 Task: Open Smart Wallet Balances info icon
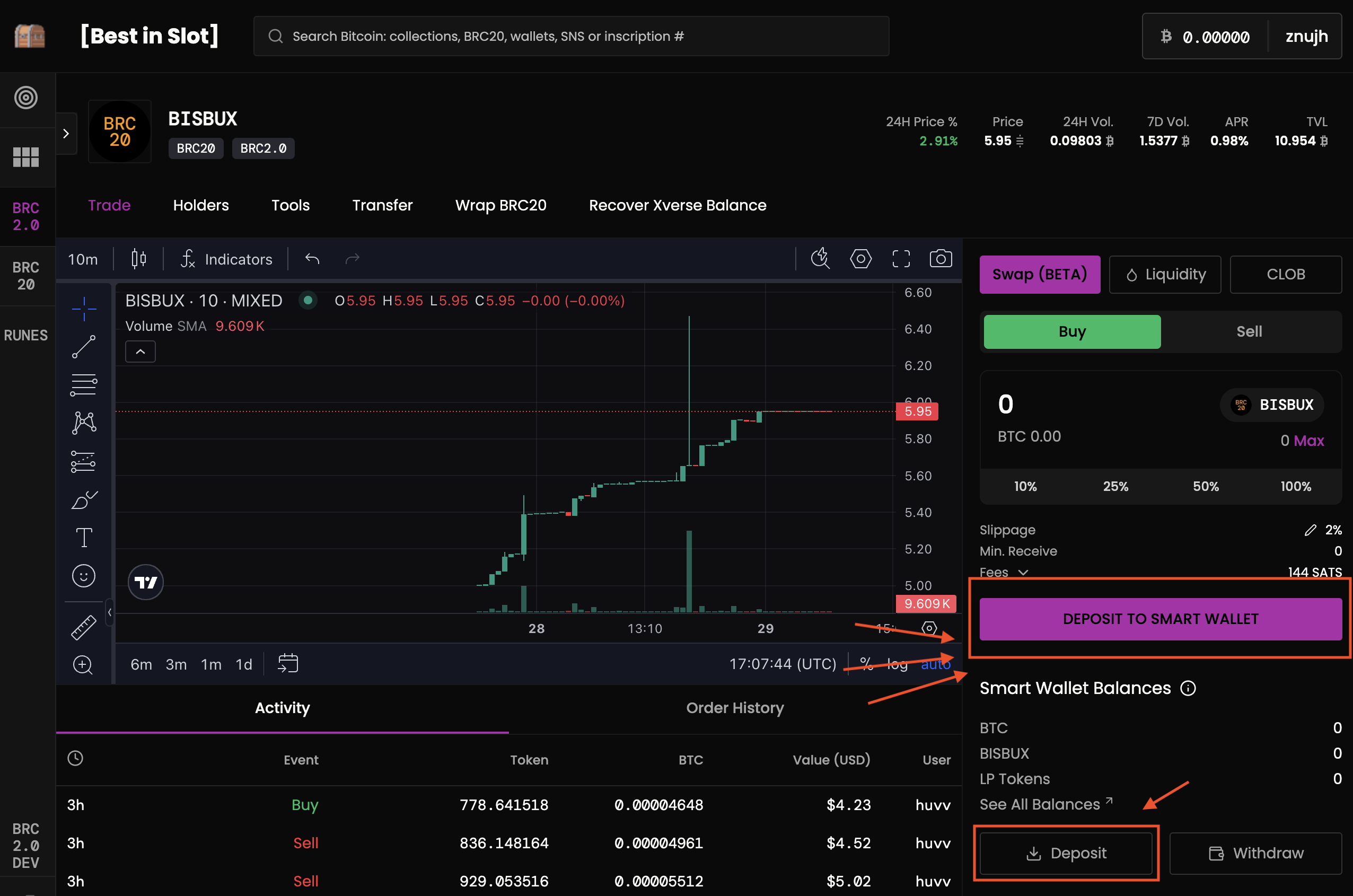click(1188, 688)
